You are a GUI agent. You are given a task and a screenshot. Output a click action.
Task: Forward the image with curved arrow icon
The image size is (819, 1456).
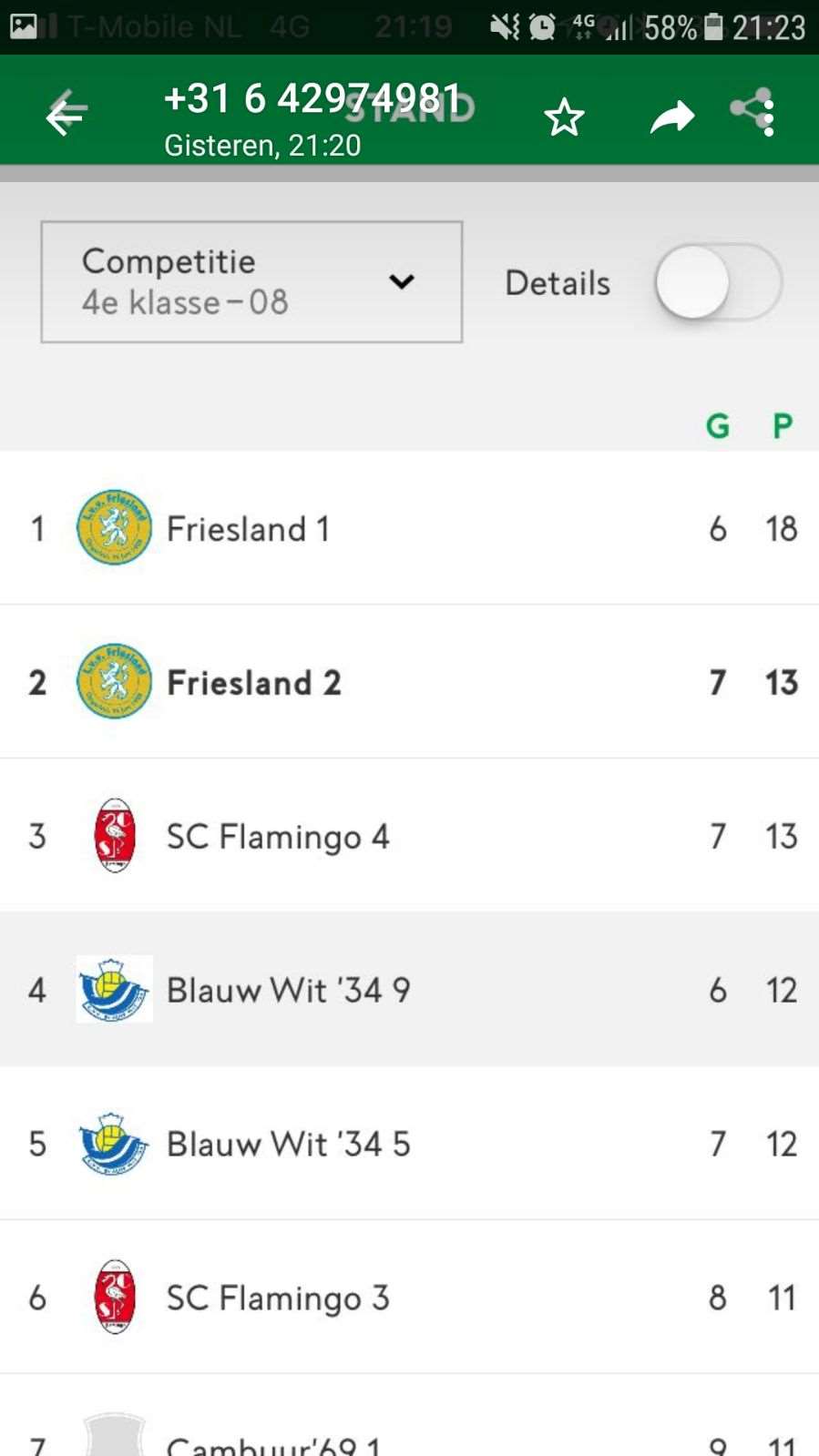[672, 117]
